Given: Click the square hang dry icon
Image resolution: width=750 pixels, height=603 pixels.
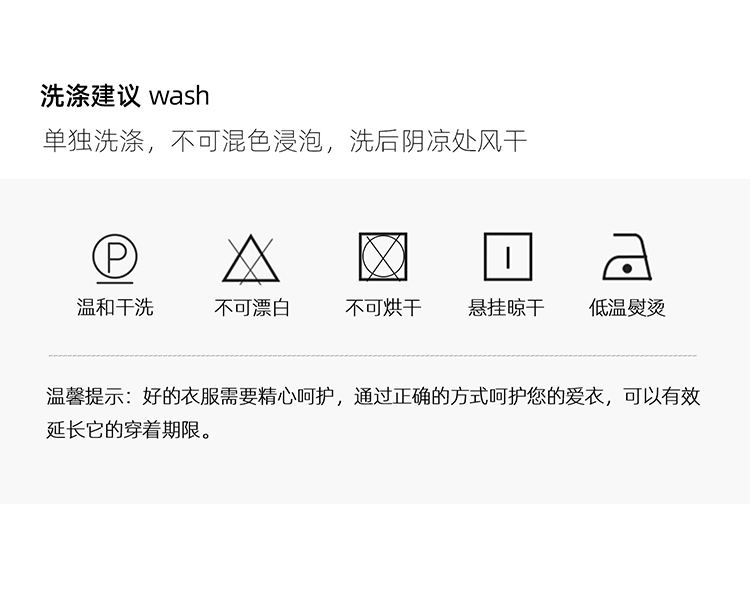Looking at the screenshot, I should coord(508,257).
